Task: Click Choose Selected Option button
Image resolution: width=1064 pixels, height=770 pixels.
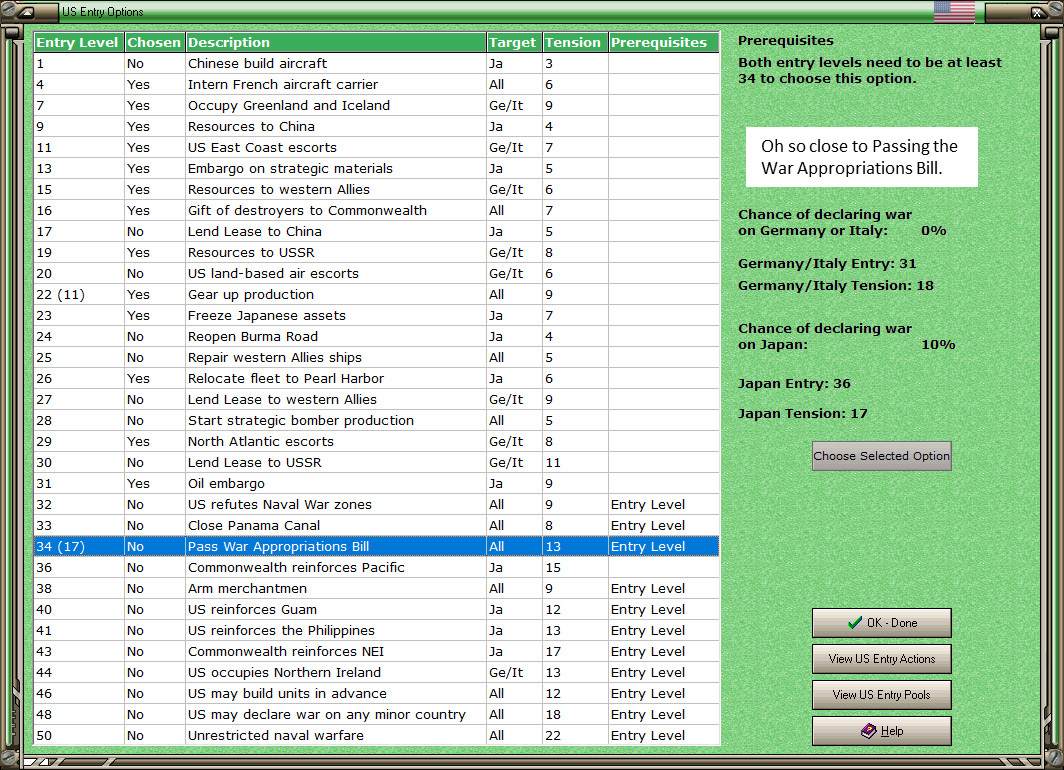Action: pos(881,456)
